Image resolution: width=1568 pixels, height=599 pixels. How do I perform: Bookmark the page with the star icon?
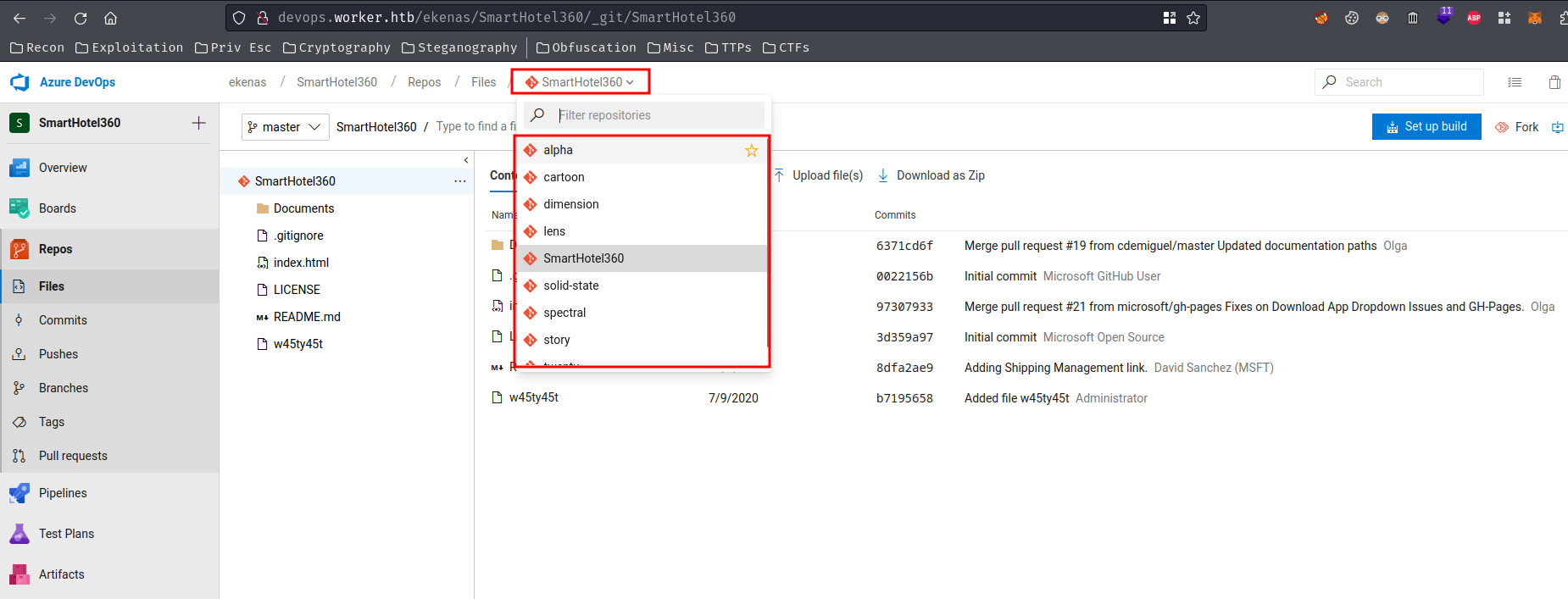pos(1193,18)
